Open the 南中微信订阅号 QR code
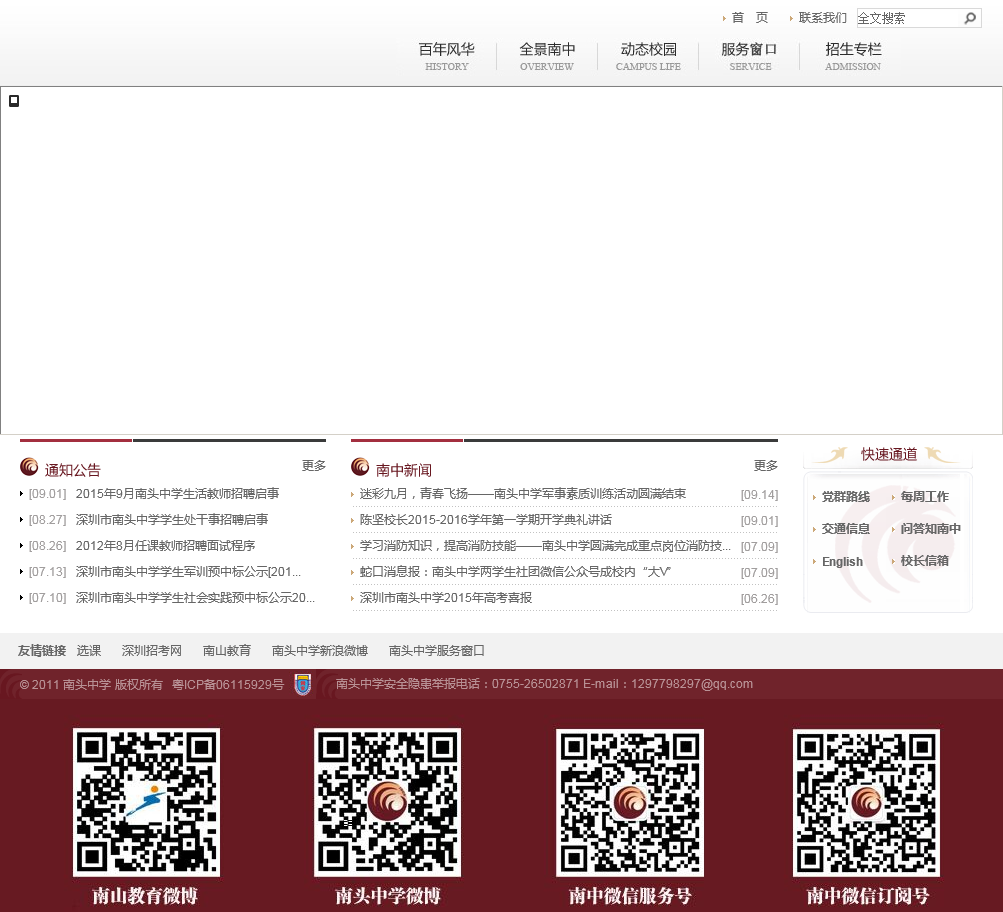This screenshot has width=1003, height=912. click(866, 802)
